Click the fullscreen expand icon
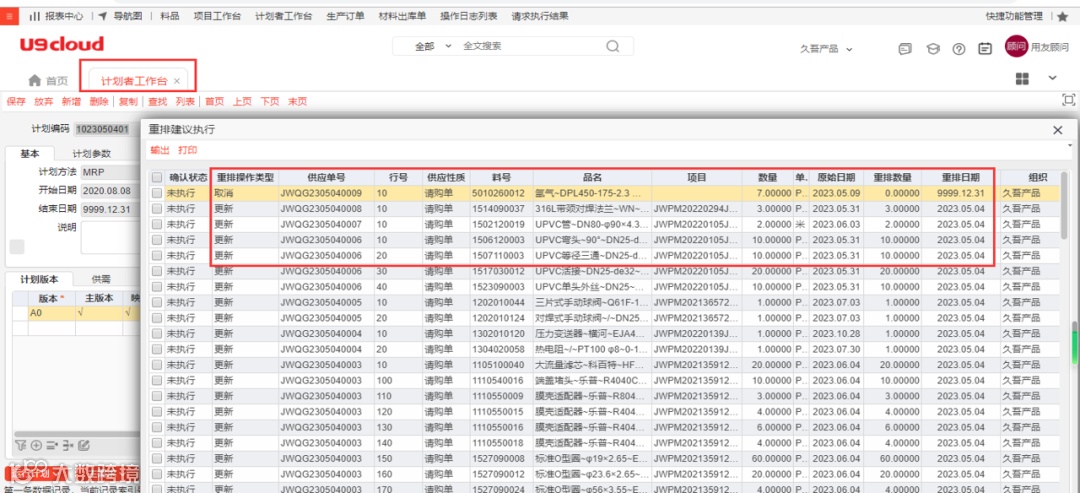The width and height of the screenshot is (1080, 493). point(1068,100)
